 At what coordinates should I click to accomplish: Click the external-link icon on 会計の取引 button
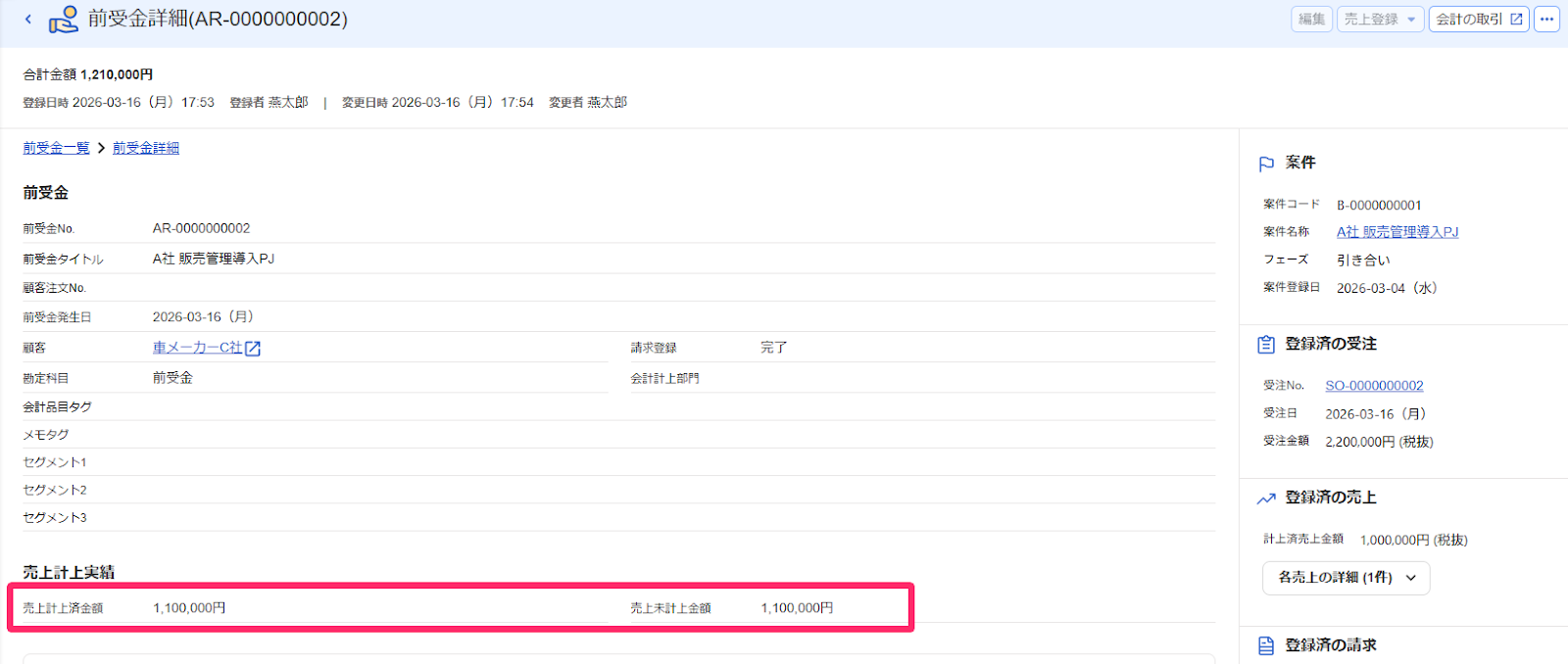[1516, 19]
